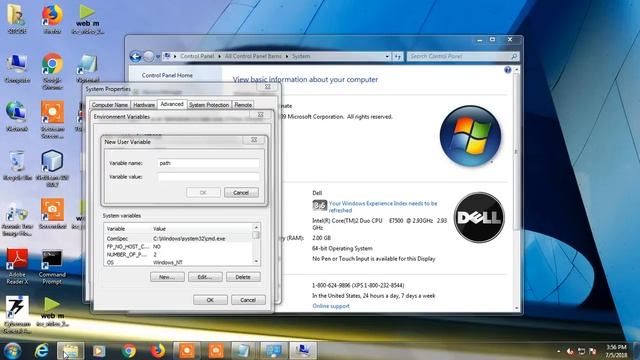The width and height of the screenshot is (640, 360).
Task: Select the Computer icon on the desktop
Action: [x=17, y=69]
